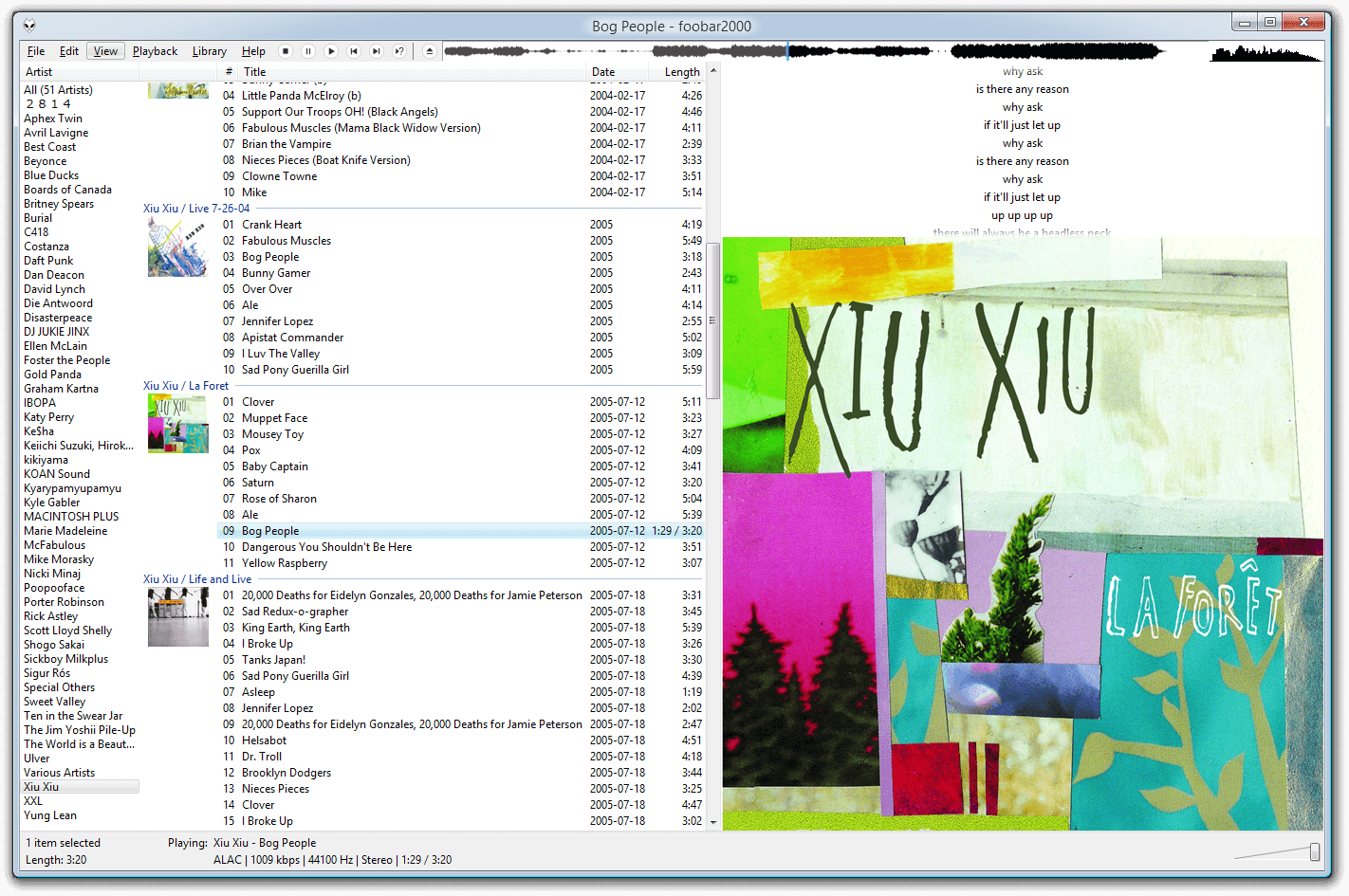Sort playlist by Length column header
Screen dimensions: 1349x896
tap(681, 72)
